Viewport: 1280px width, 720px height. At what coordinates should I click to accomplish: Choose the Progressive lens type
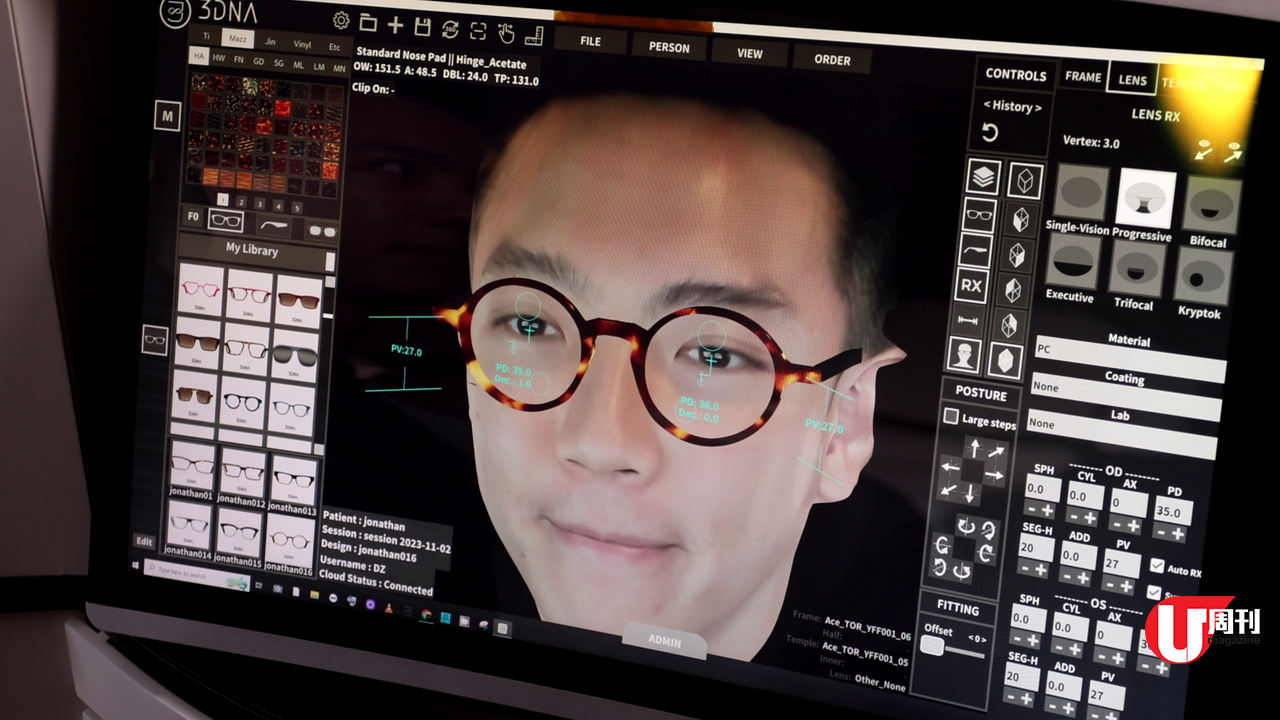click(x=1146, y=199)
